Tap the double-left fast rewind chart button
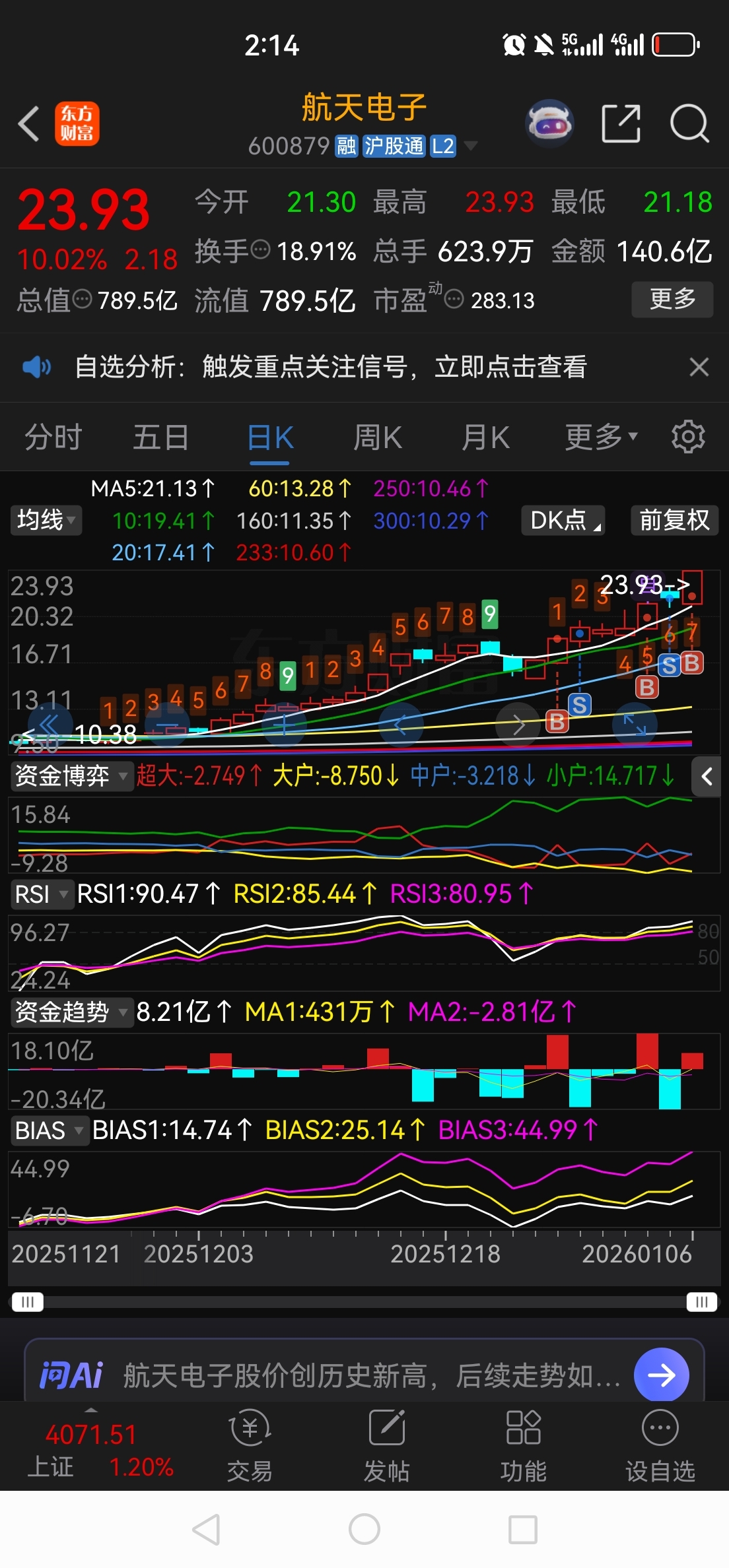 point(49,725)
